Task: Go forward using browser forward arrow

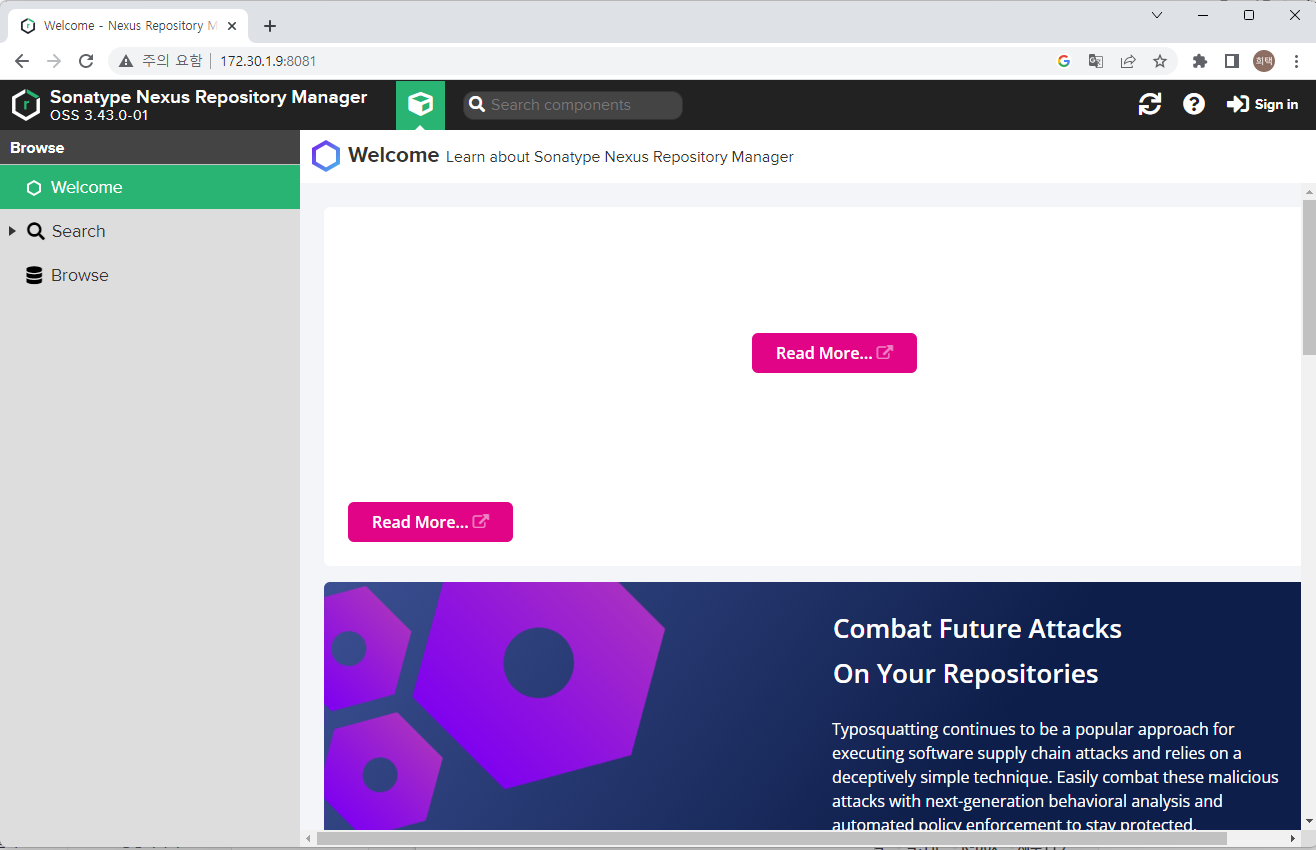Action: point(54,61)
